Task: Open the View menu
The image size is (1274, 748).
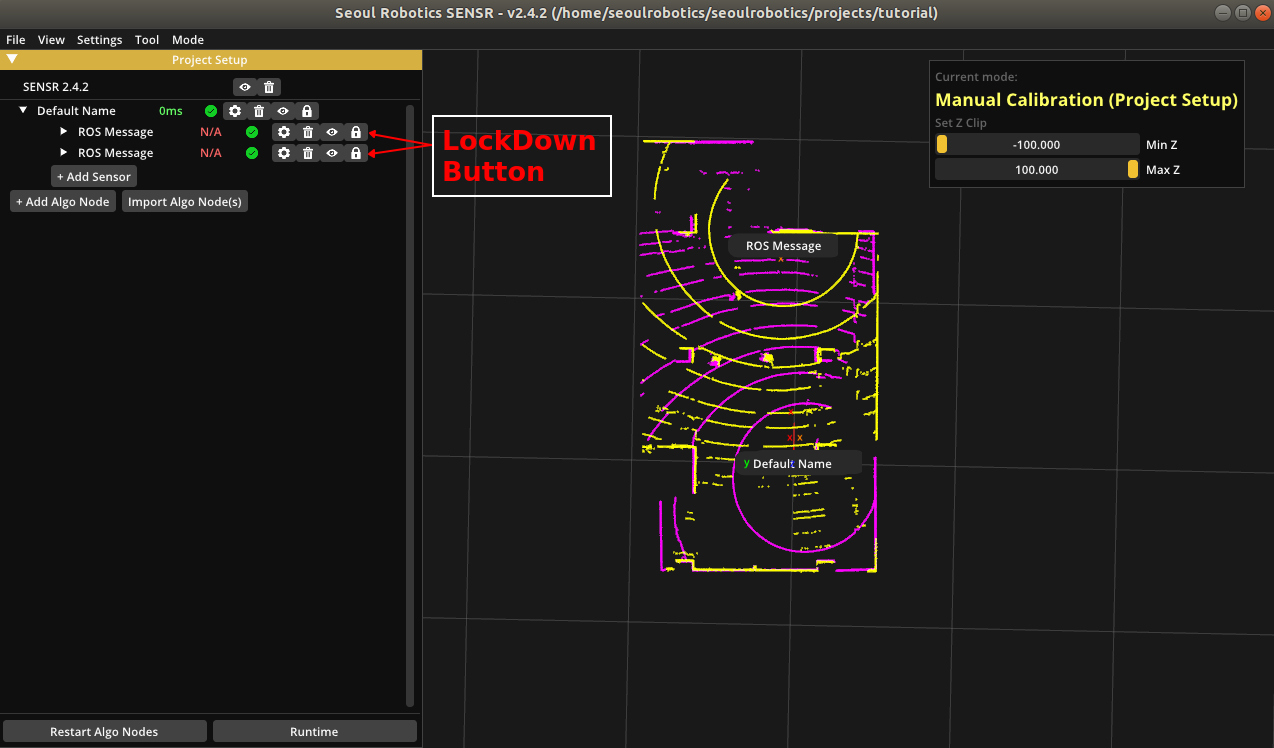Action: (51, 40)
